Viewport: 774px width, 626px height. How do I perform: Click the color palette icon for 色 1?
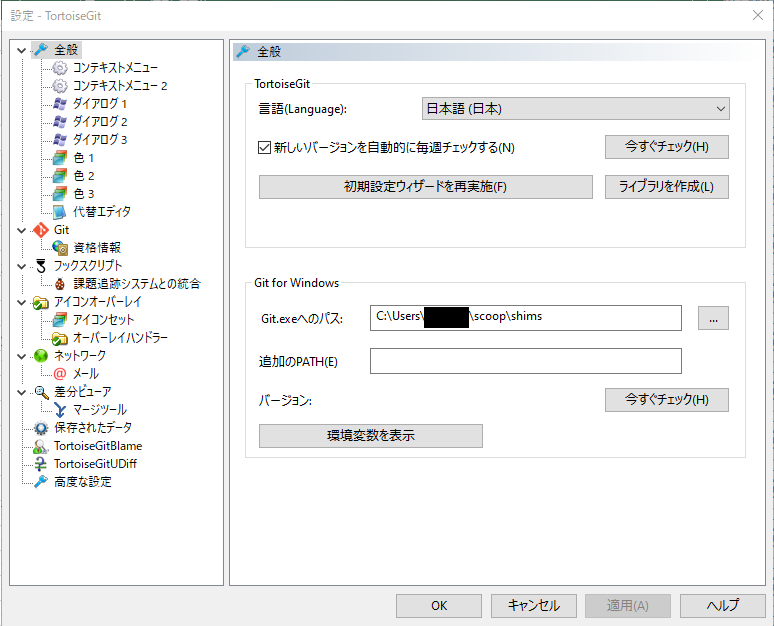coord(60,157)
